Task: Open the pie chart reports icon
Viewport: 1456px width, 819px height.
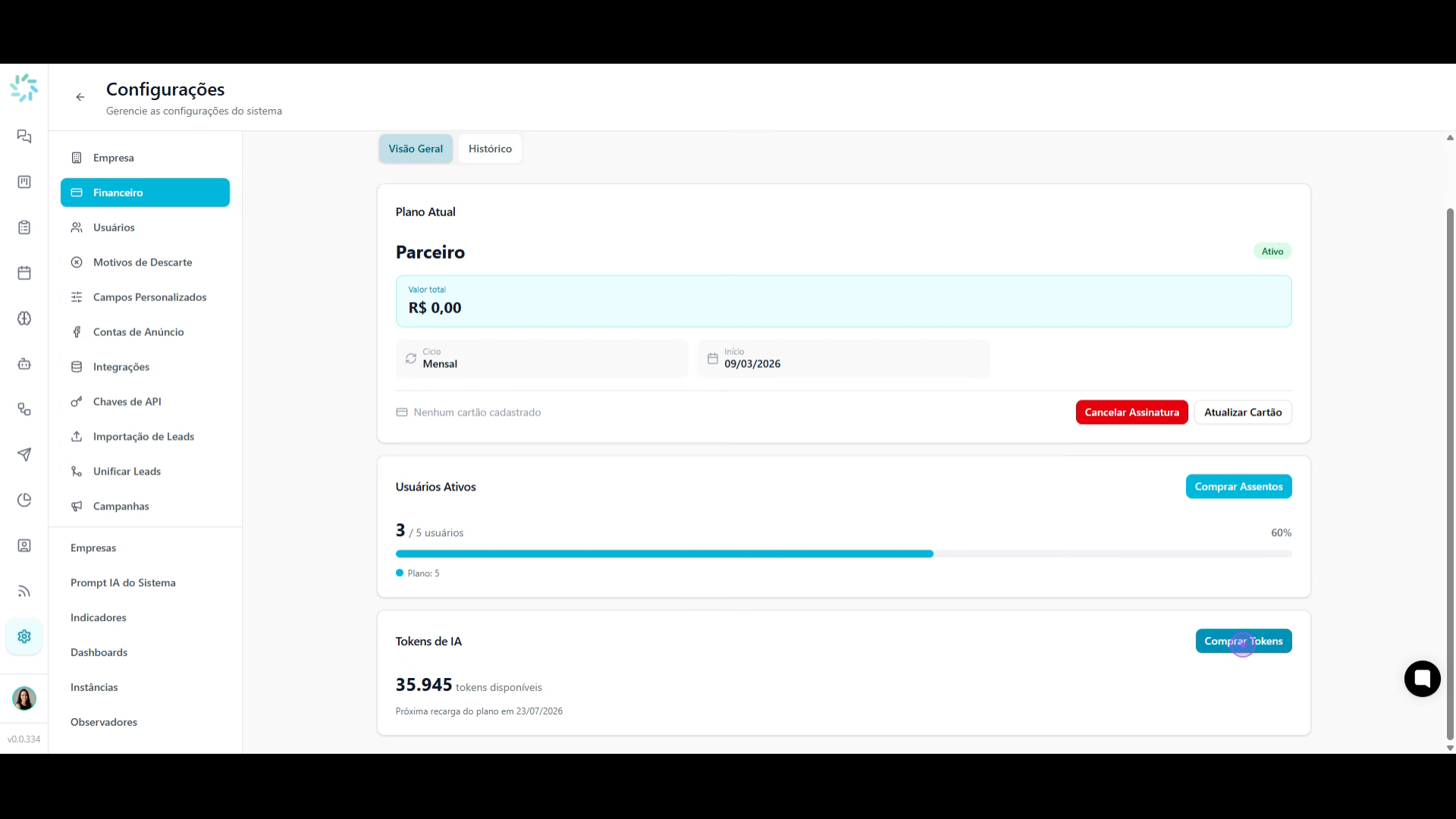Action: click(24, 500)
